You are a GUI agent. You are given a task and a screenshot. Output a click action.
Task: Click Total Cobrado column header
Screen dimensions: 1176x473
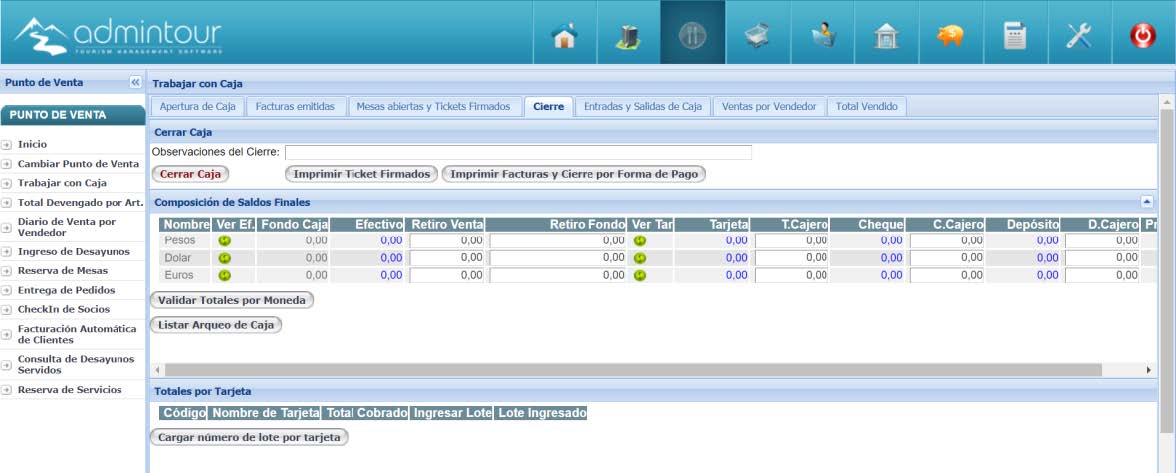tap(367, 412)
